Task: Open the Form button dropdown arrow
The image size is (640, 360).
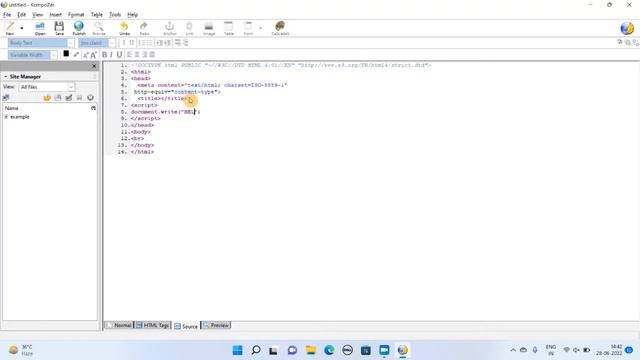Action: click(x=260, y=28)
